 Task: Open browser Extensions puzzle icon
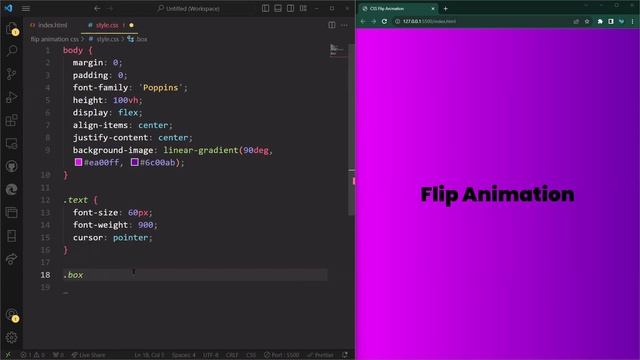click(600, 21)
